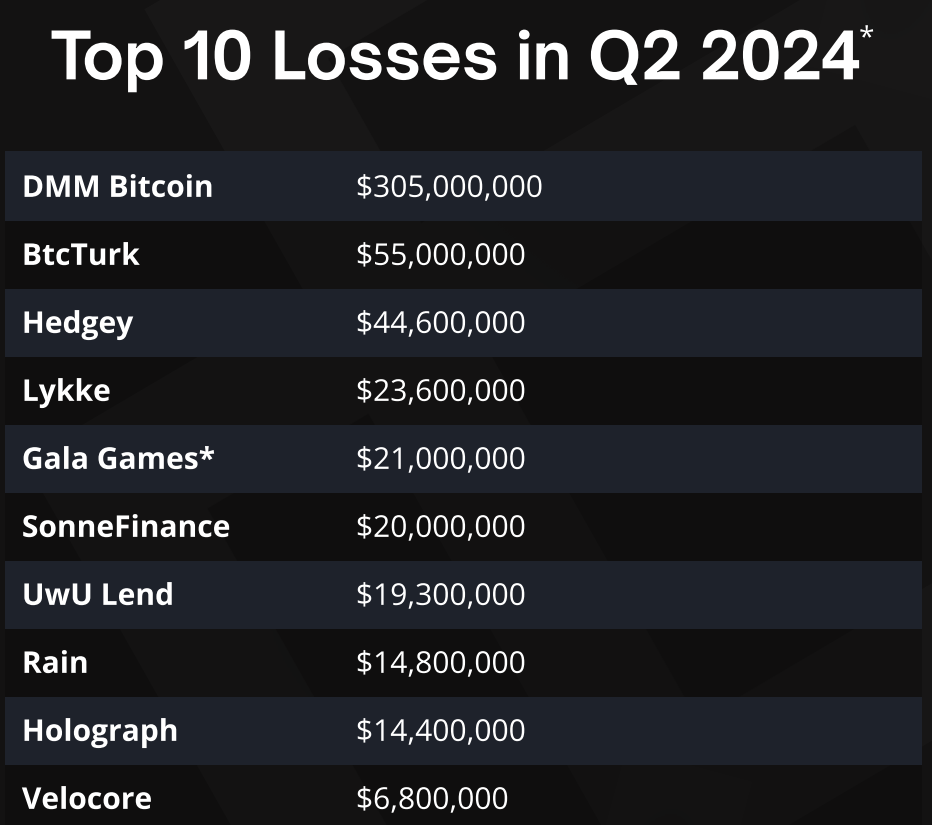Select the Velocore entry name

(x=87, y=798)
